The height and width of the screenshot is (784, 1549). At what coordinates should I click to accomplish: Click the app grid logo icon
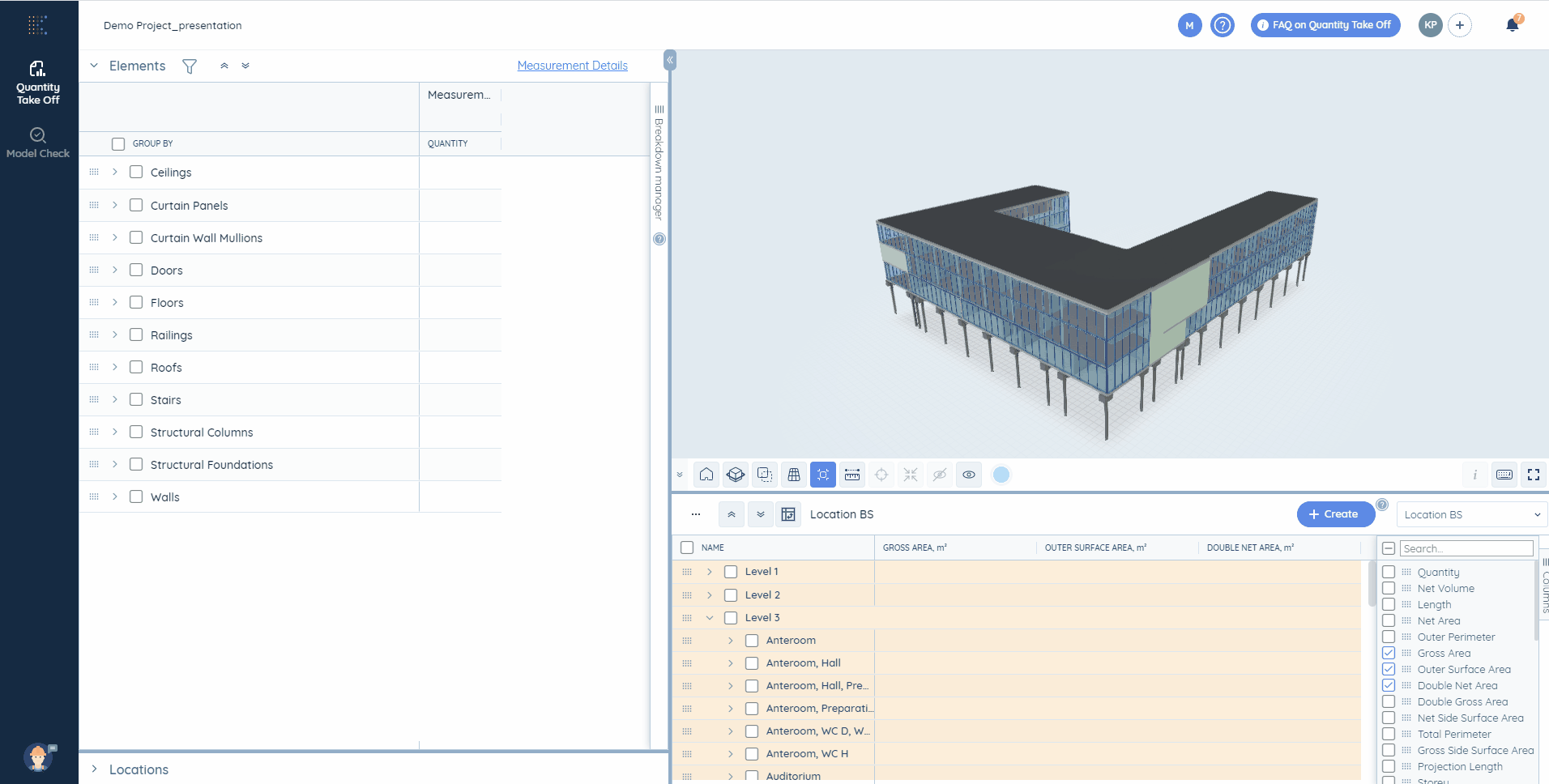(x=37, y=25)
